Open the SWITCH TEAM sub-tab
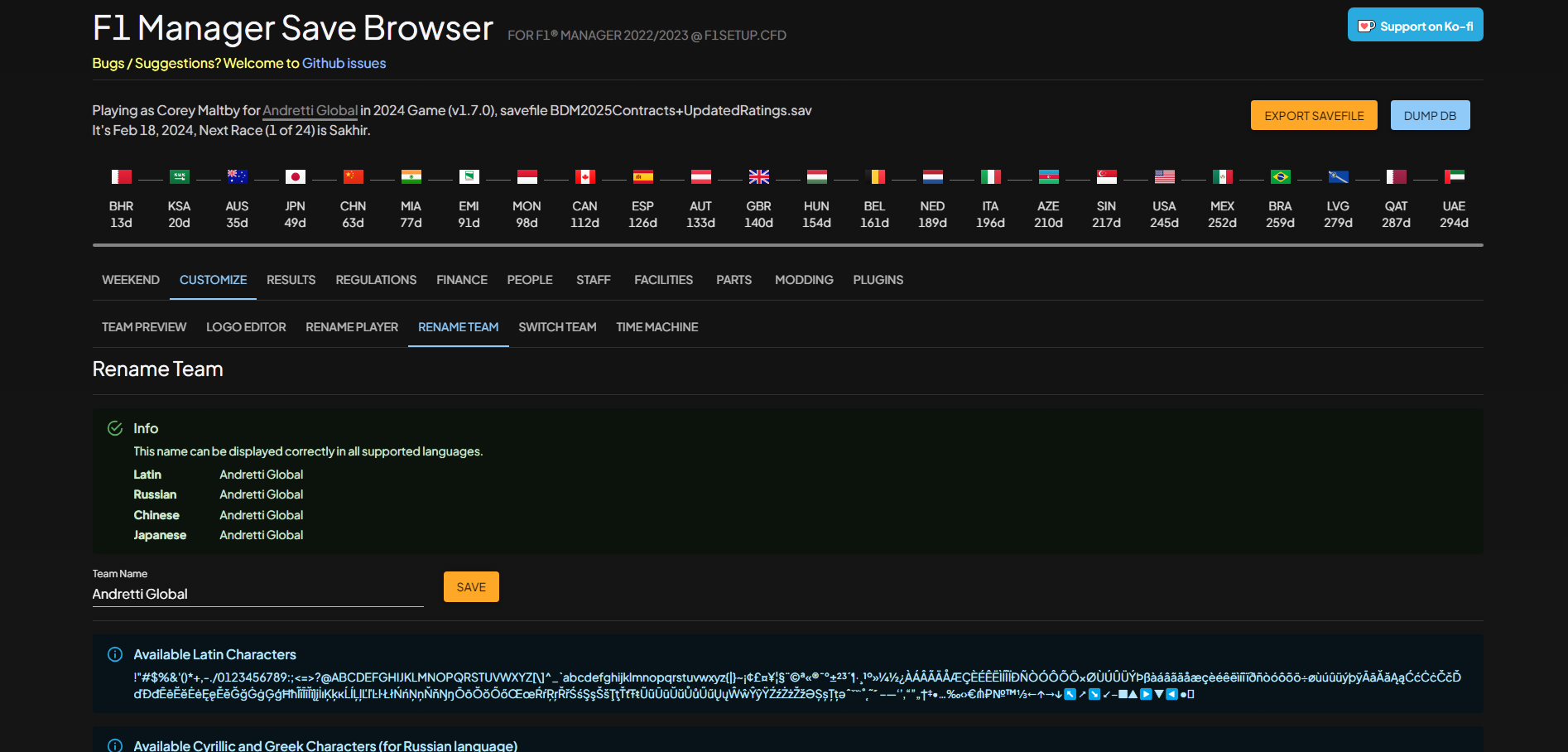Screen dimensions: 1568x752 point(557,327)
